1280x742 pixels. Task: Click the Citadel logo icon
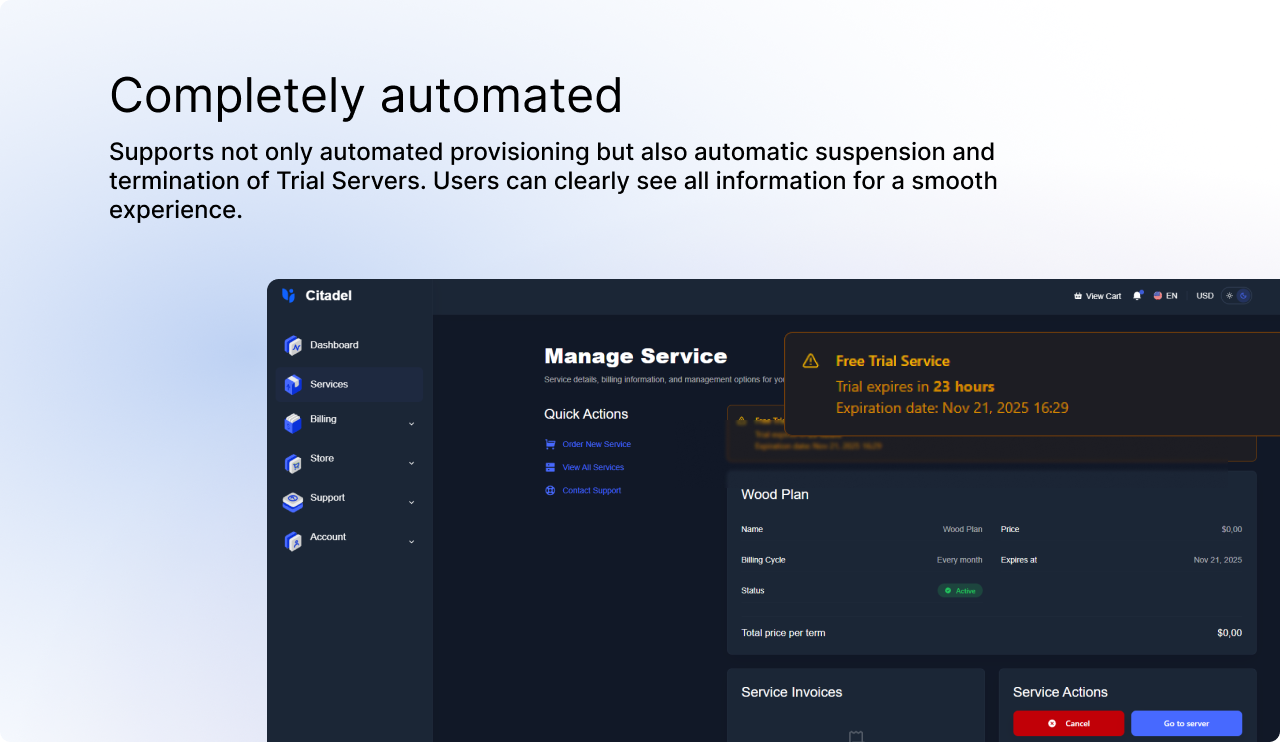click(x=288, y=295)
